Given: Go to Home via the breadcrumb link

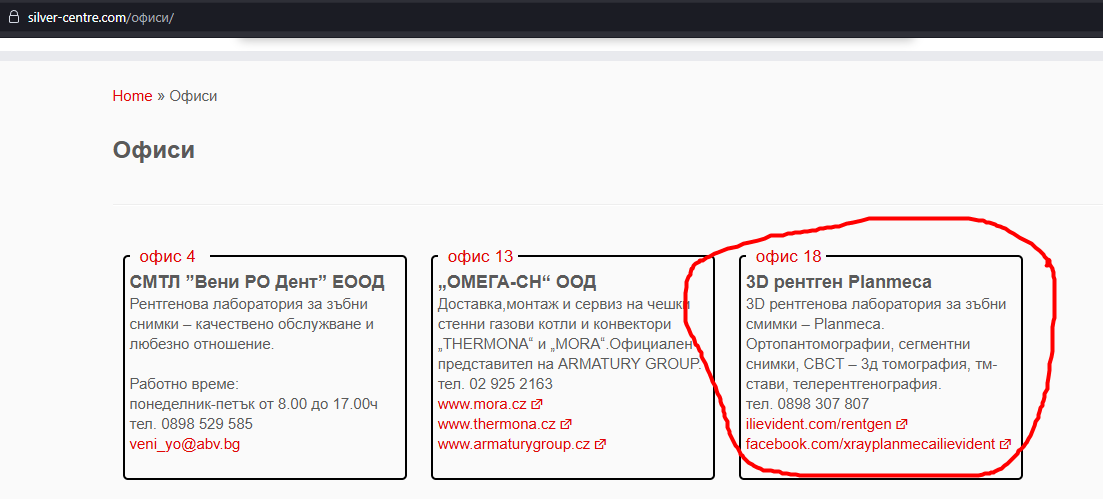Looking at the screenshot, I should [132, 96].
